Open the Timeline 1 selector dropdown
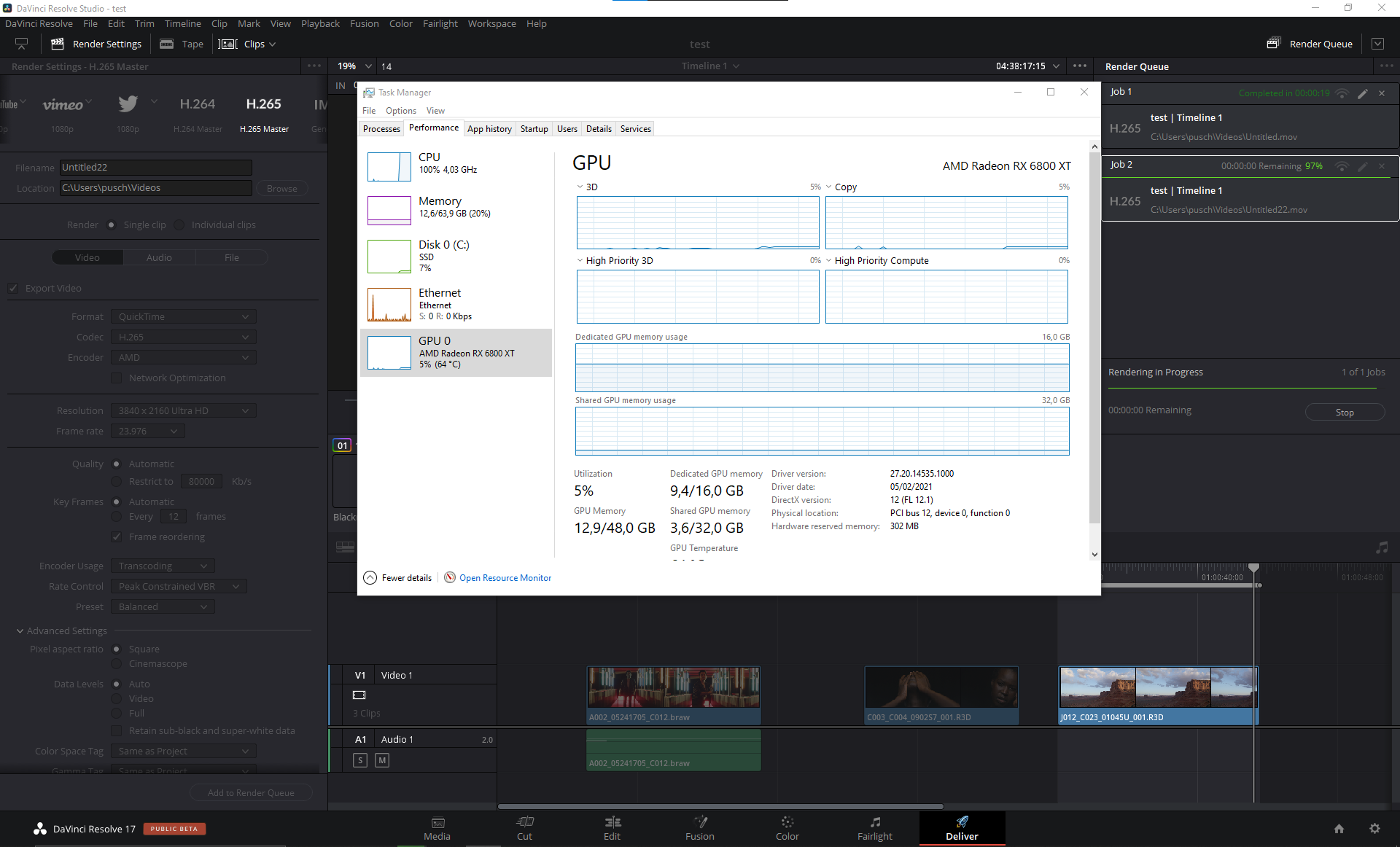Image resolution: width=1400 pixels, height=847 pixels. click(x=710, y=66)
